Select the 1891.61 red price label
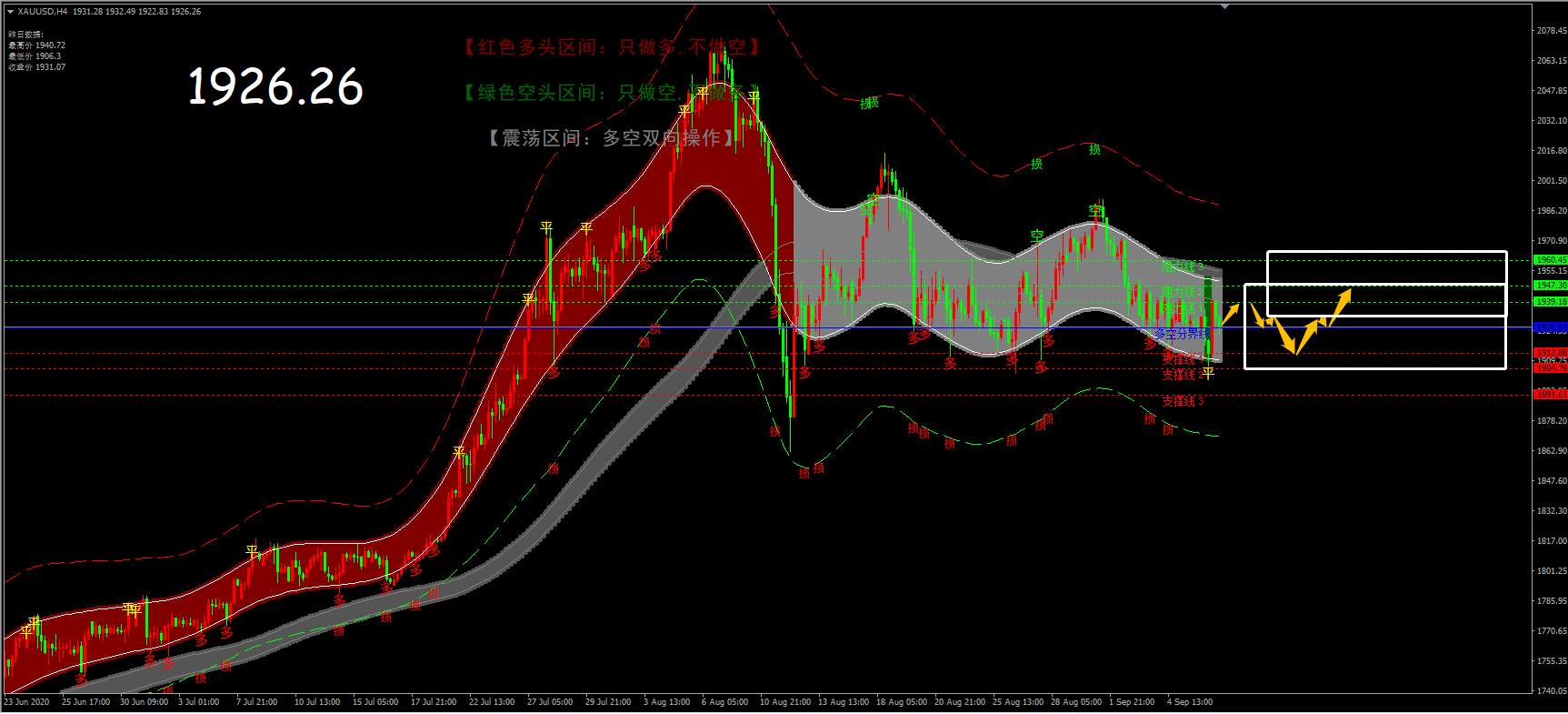1568x714 pixels. (1551, 395)
